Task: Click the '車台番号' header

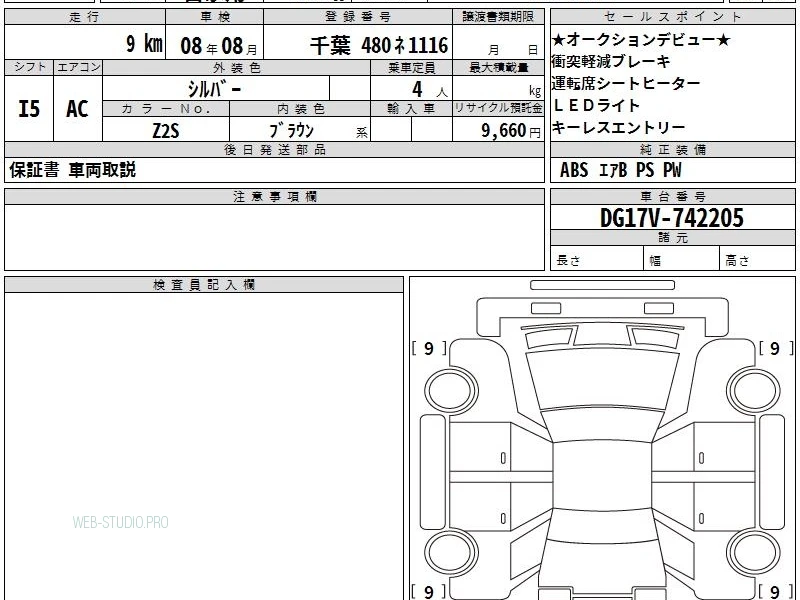Action: tap(673, 197)
